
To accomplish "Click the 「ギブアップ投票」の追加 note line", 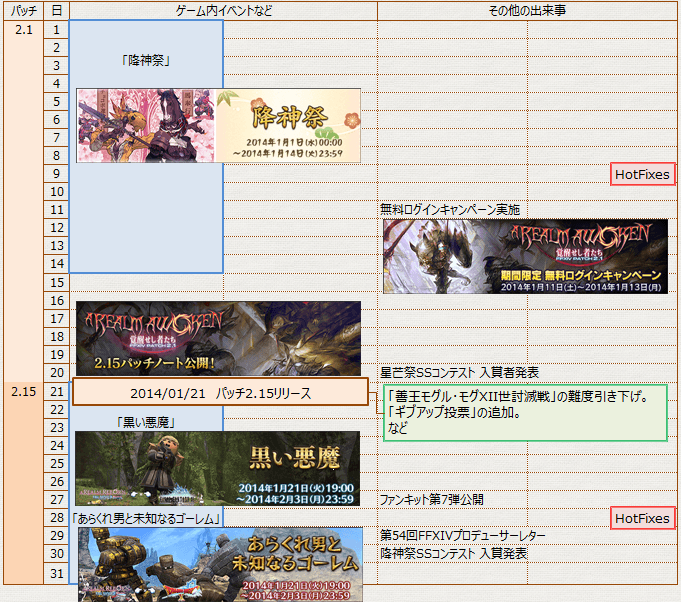I will click(x=453, y=412).
